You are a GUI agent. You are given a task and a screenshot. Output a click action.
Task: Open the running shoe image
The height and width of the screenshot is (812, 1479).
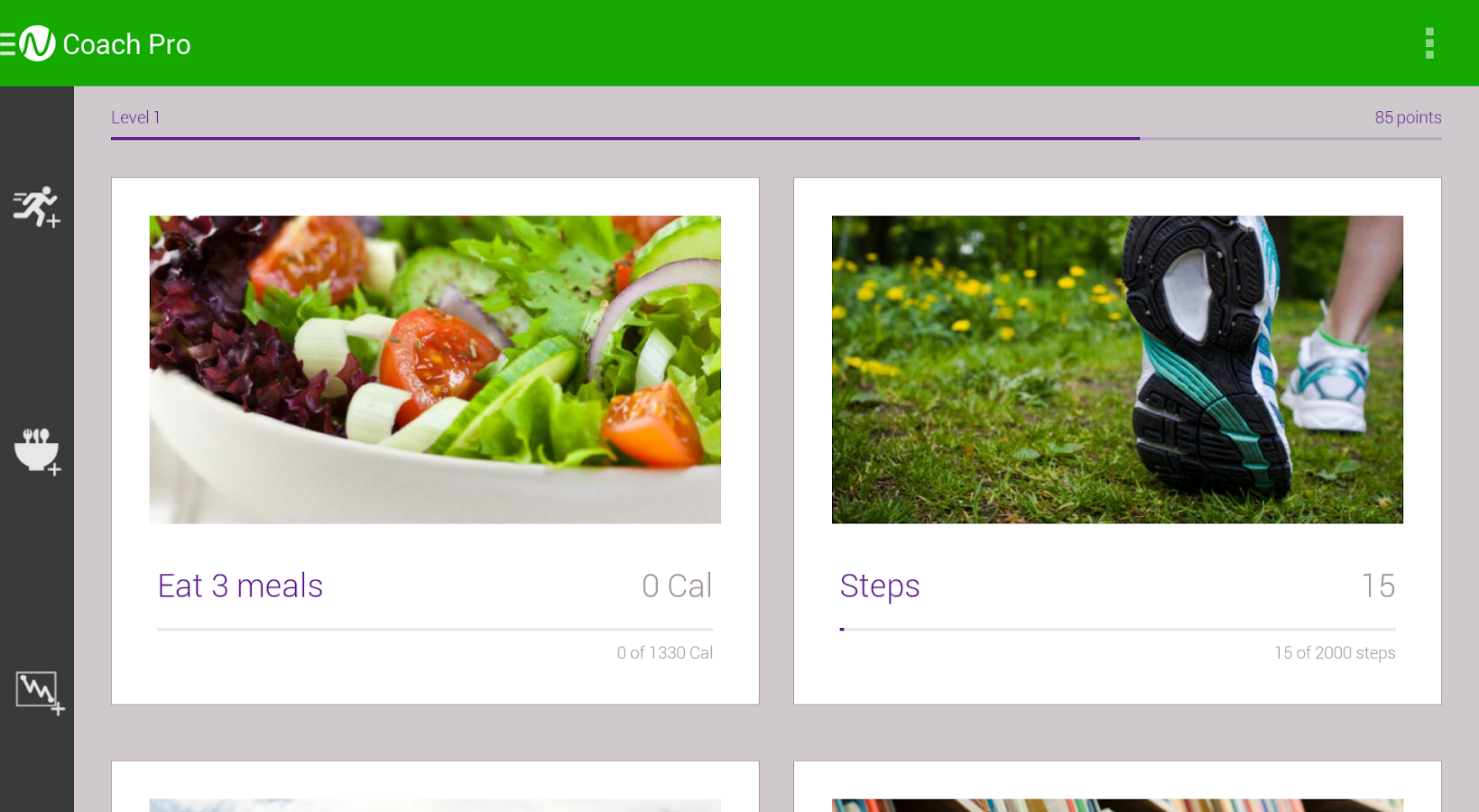[1117, 369]
